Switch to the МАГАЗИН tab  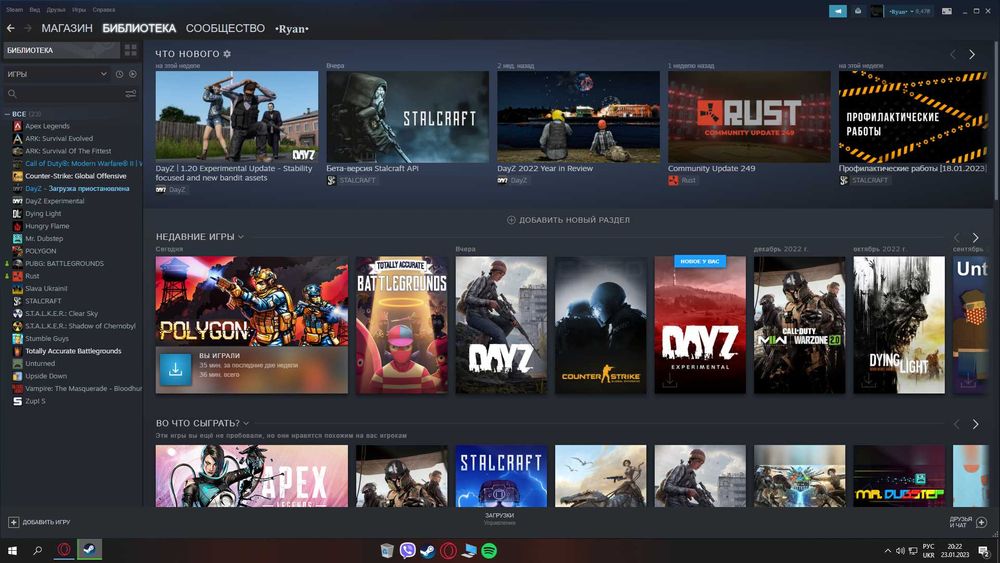tap(67, 28)
